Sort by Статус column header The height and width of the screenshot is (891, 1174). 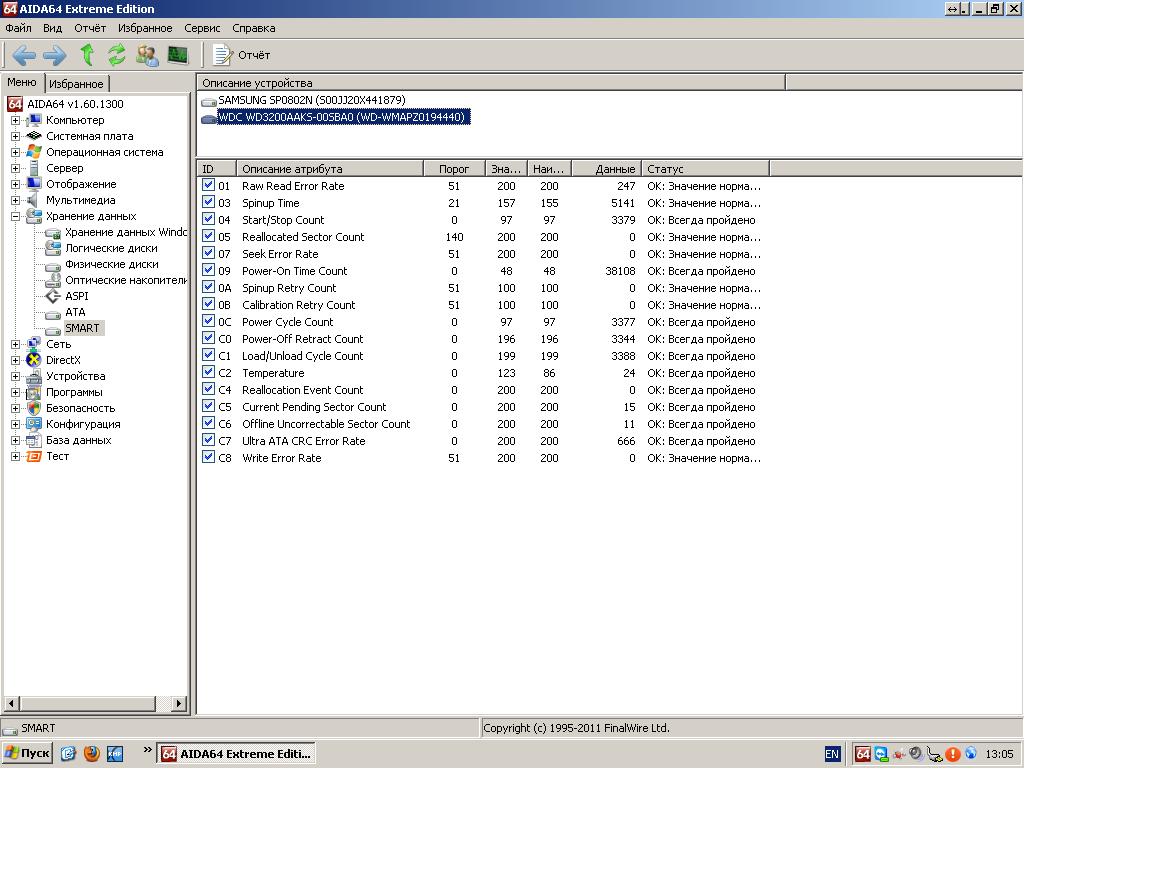[x=705, y=168]
